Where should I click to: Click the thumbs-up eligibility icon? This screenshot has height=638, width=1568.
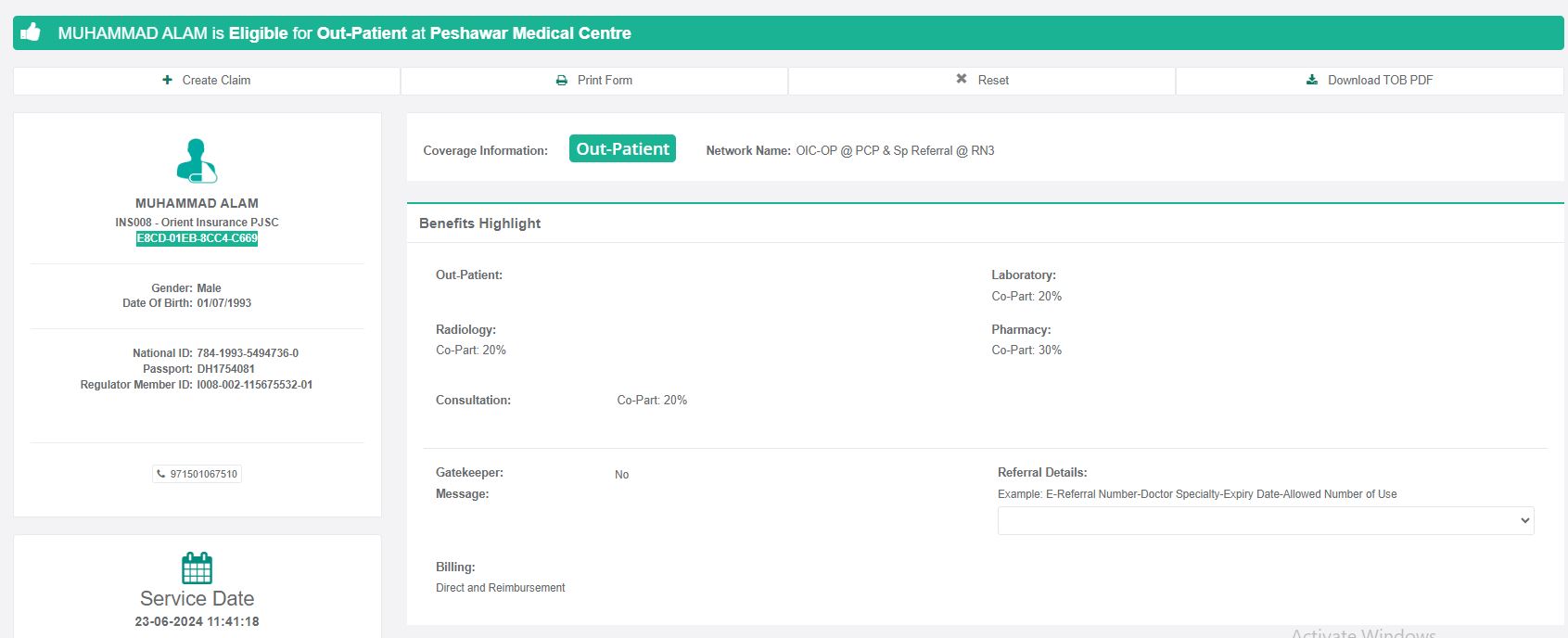tap(31, 32)
